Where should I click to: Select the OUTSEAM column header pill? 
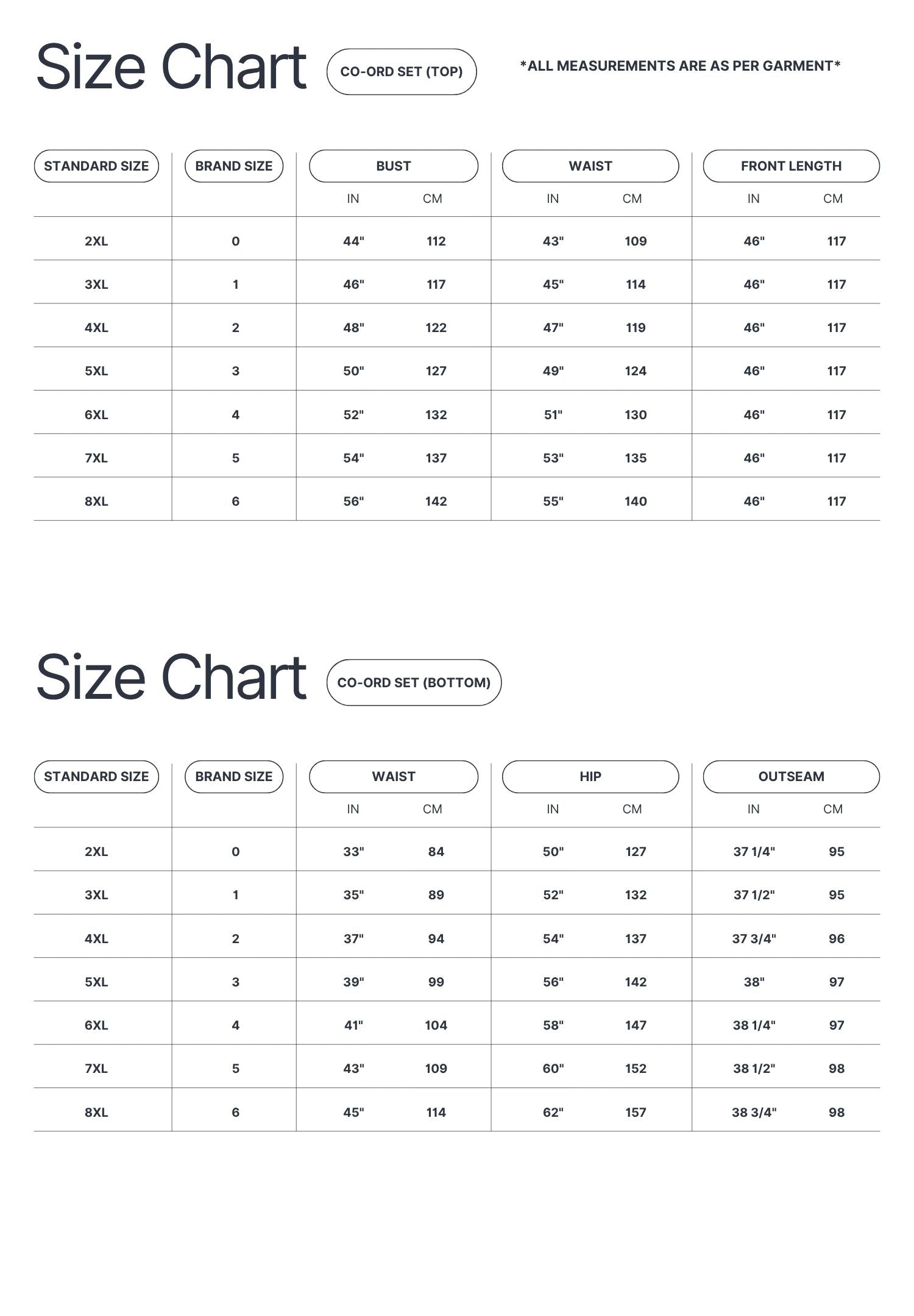click(791, 777)
